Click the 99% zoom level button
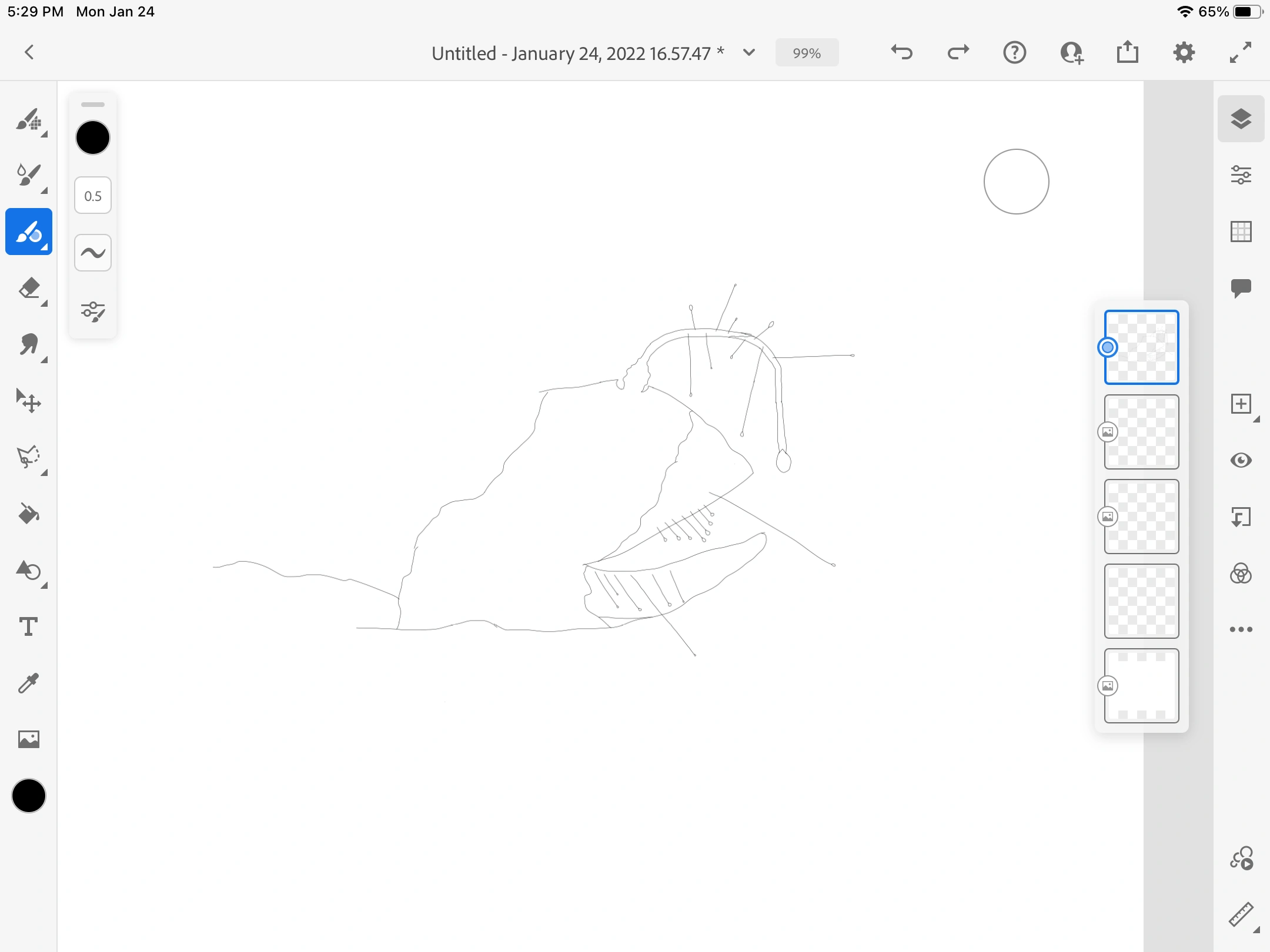The height and width of the screenshot is (952, 1270). pos(807,53)
